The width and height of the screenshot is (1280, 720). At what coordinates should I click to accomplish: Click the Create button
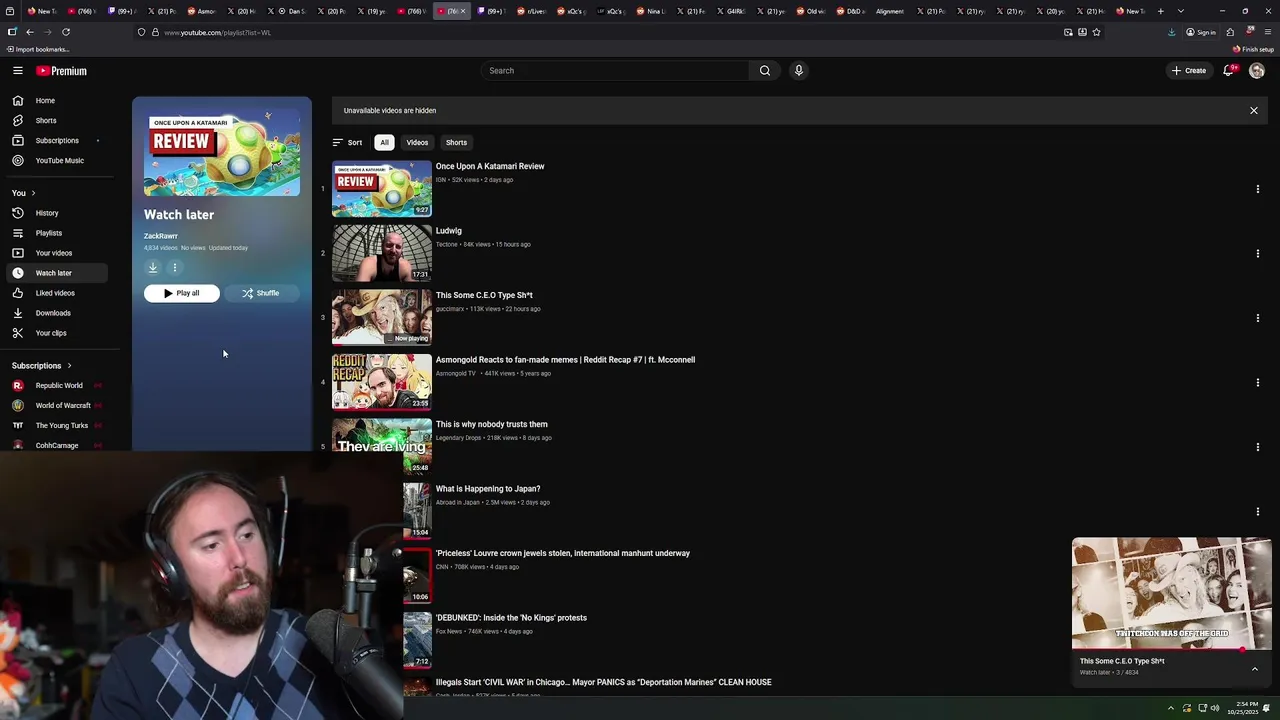1190,70
